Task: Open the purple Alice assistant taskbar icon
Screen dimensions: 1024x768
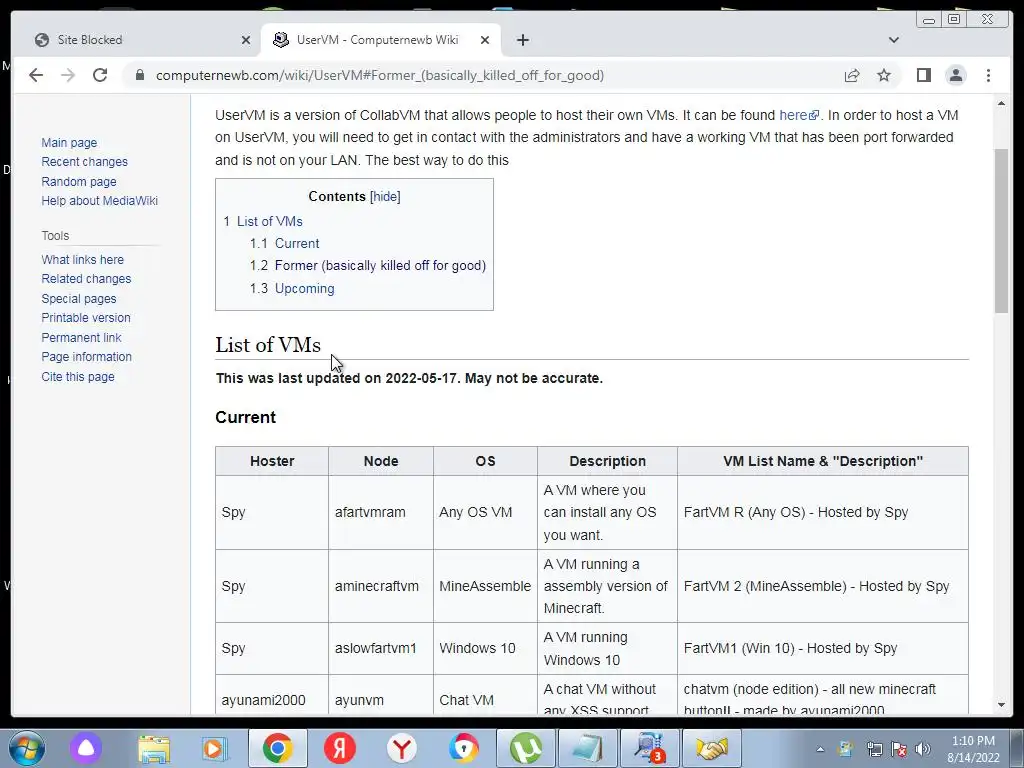Action: click(x=86, y=748)
